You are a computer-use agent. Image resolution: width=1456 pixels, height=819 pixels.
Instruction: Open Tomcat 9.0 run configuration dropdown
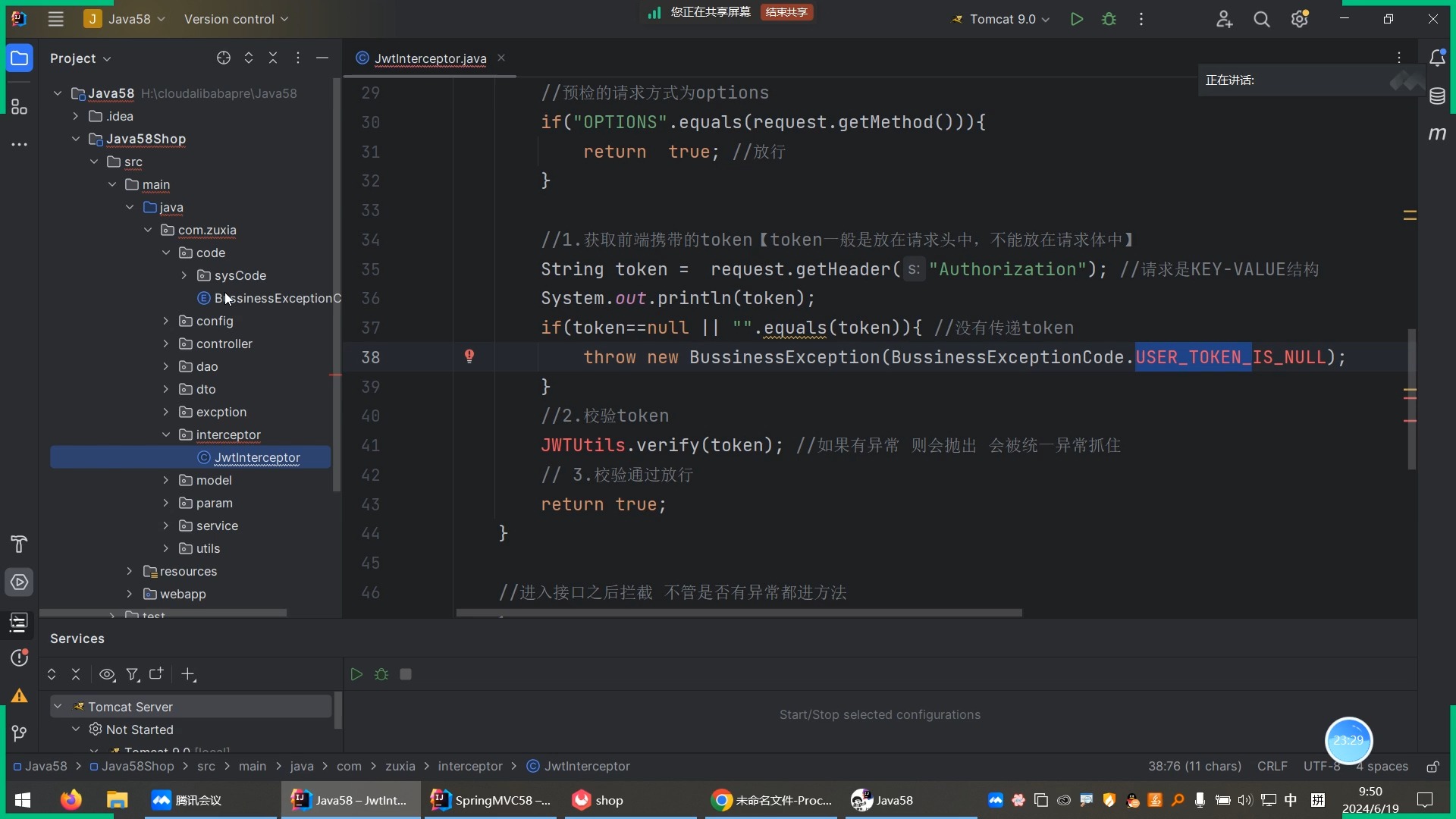pyautogui.click(x=1001, y=19)
